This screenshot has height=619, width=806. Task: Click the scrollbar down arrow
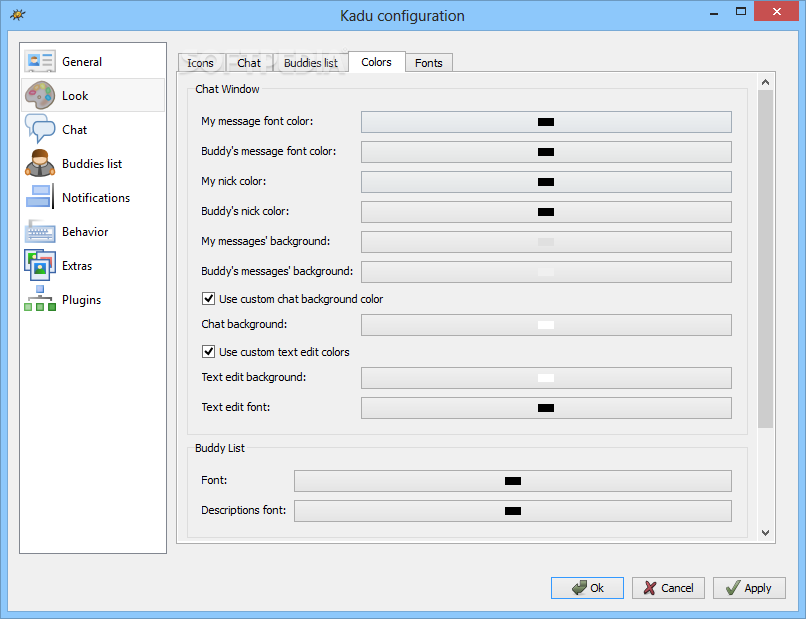[765, 533]
